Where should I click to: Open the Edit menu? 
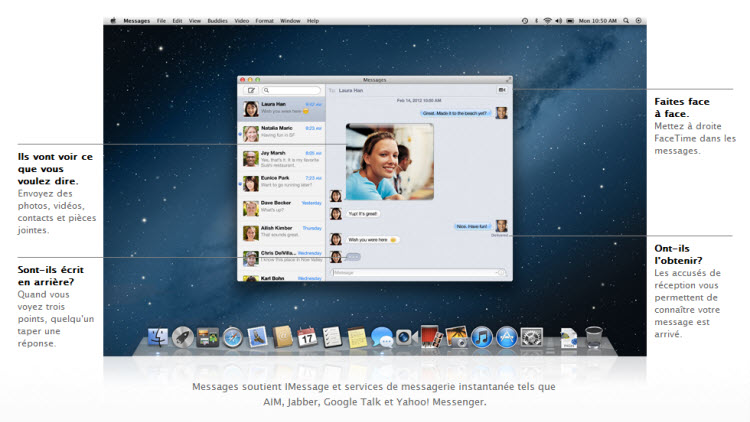(x=177, y=21)
